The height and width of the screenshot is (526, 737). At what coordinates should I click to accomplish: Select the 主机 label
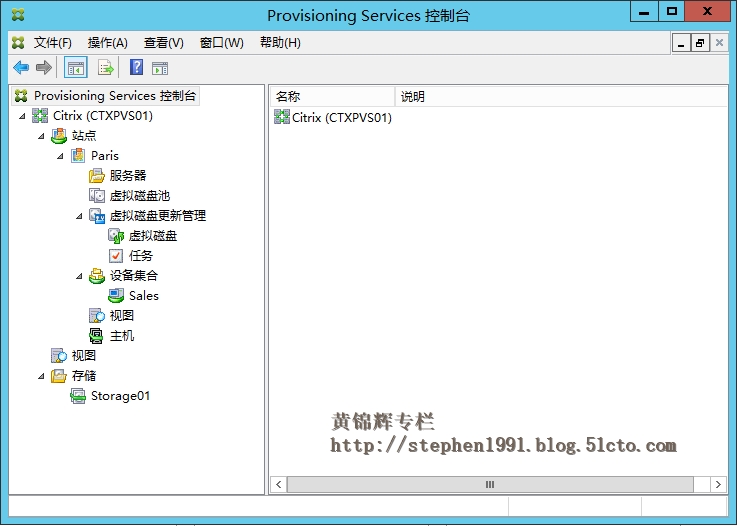[122, 336]
